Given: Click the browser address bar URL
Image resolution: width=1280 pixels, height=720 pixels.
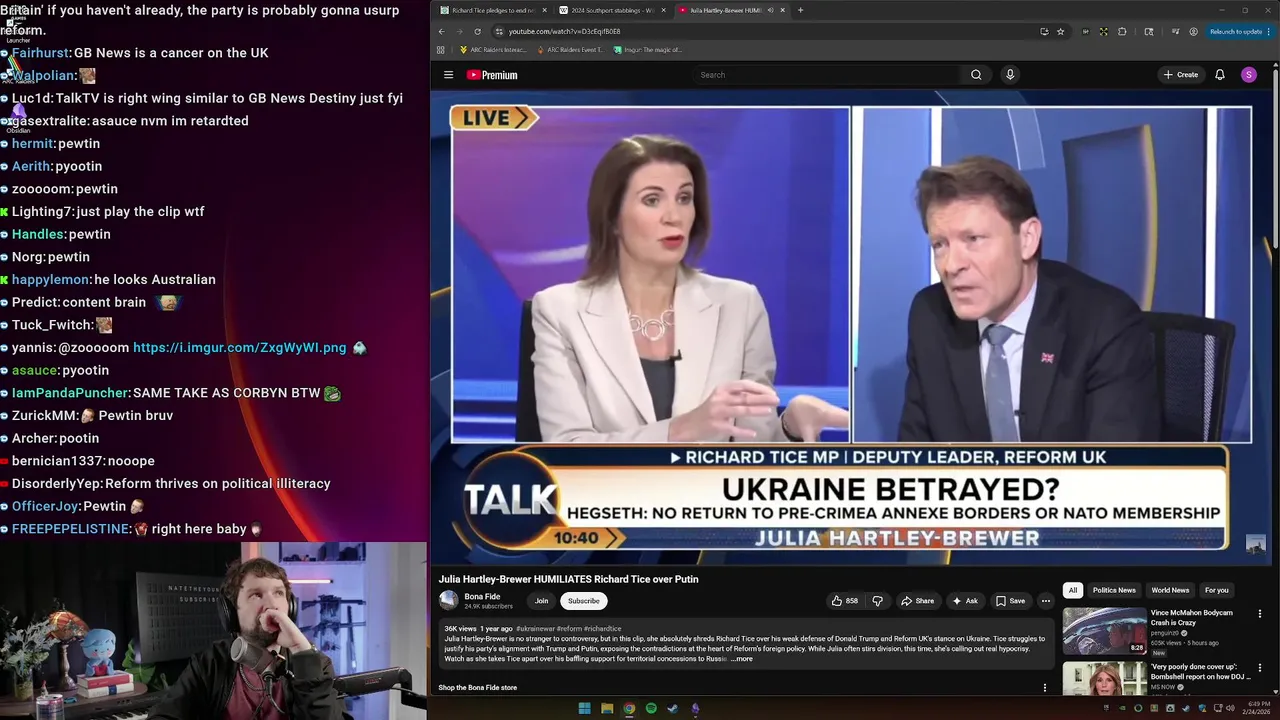Looking at the screenshot, I should 564,31.
